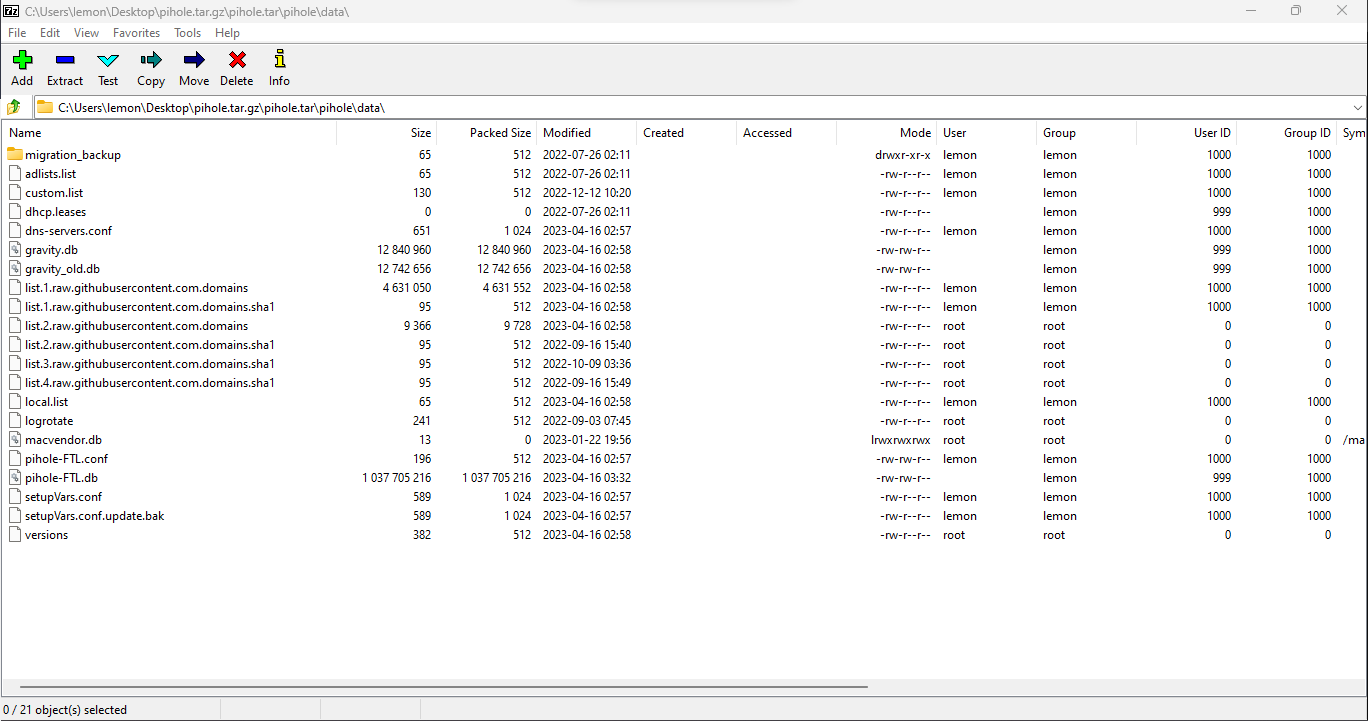Open the File menu

pyautogui.click(x=17, y=33)
